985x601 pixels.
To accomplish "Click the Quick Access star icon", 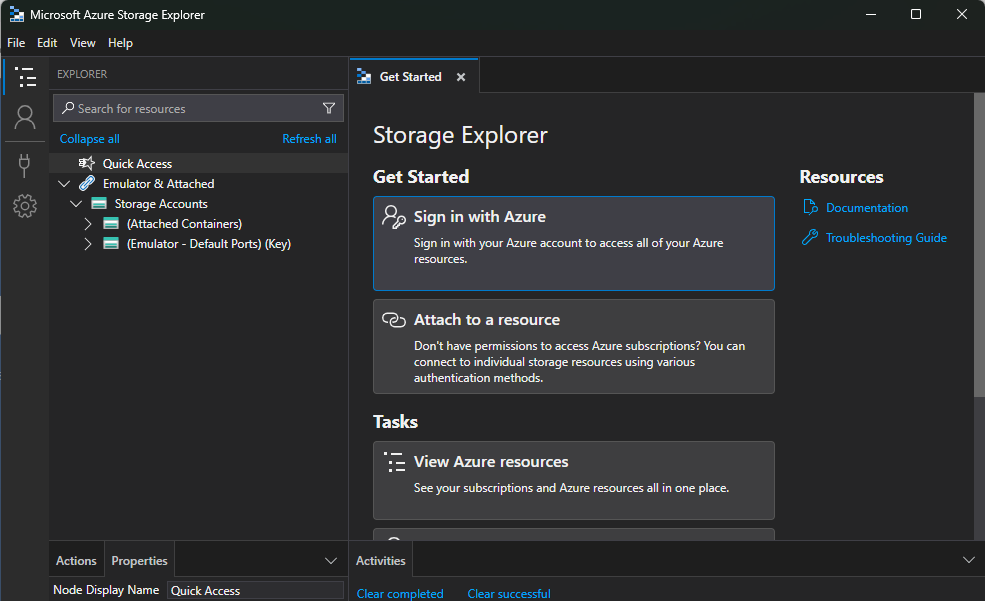I will click(x=87, y=163).
